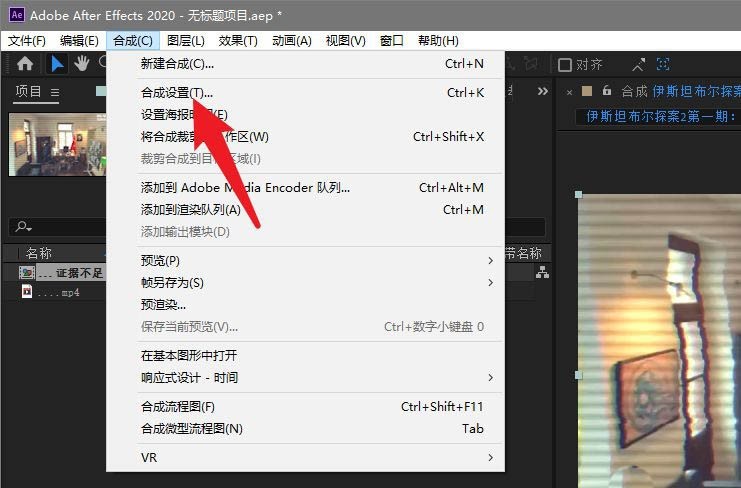Image resolution: width=741 pixels, height=488 pixels.
Task: Expand hidden panels with the double-chevron button
Action: coord(543,91)
